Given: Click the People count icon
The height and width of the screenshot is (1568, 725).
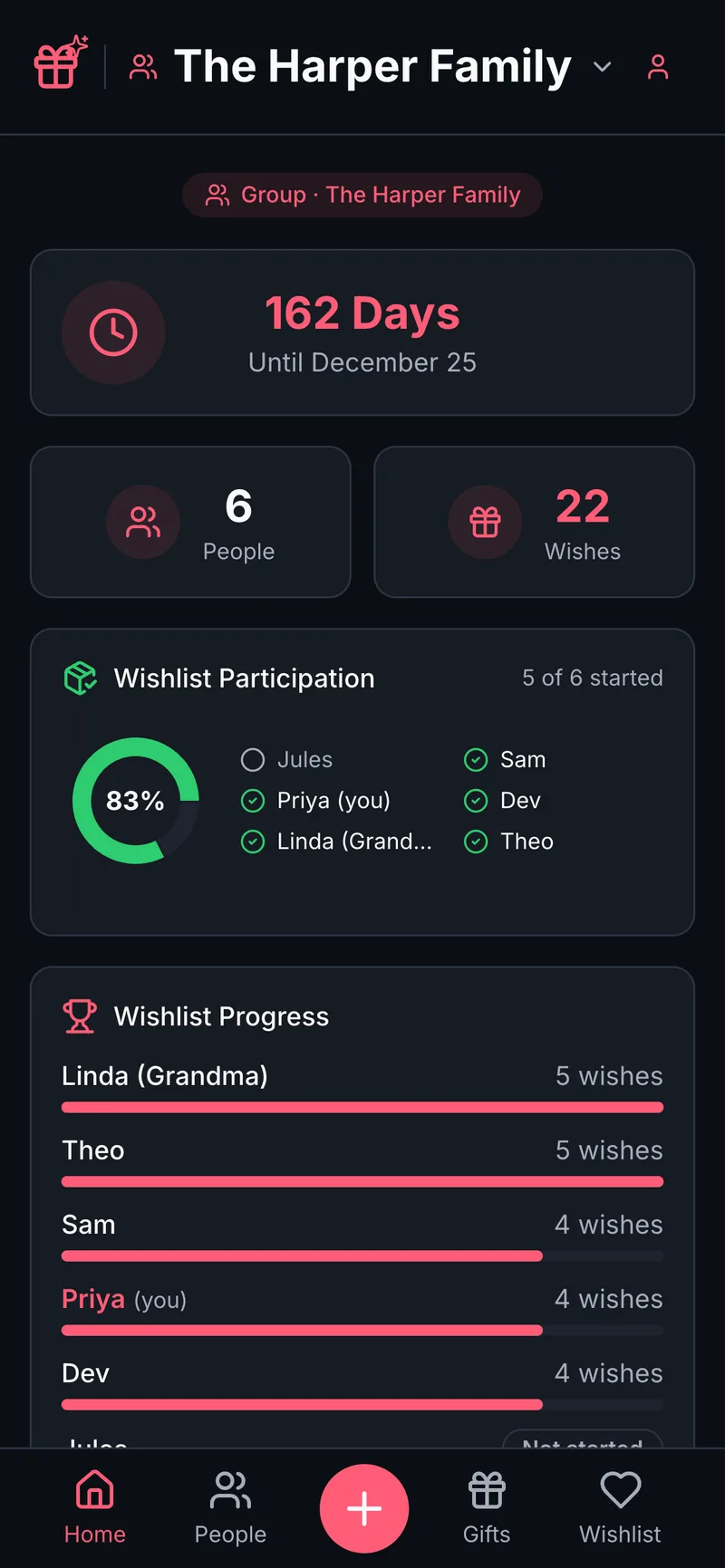Looking at the screenshot, I should pos(143,522).
